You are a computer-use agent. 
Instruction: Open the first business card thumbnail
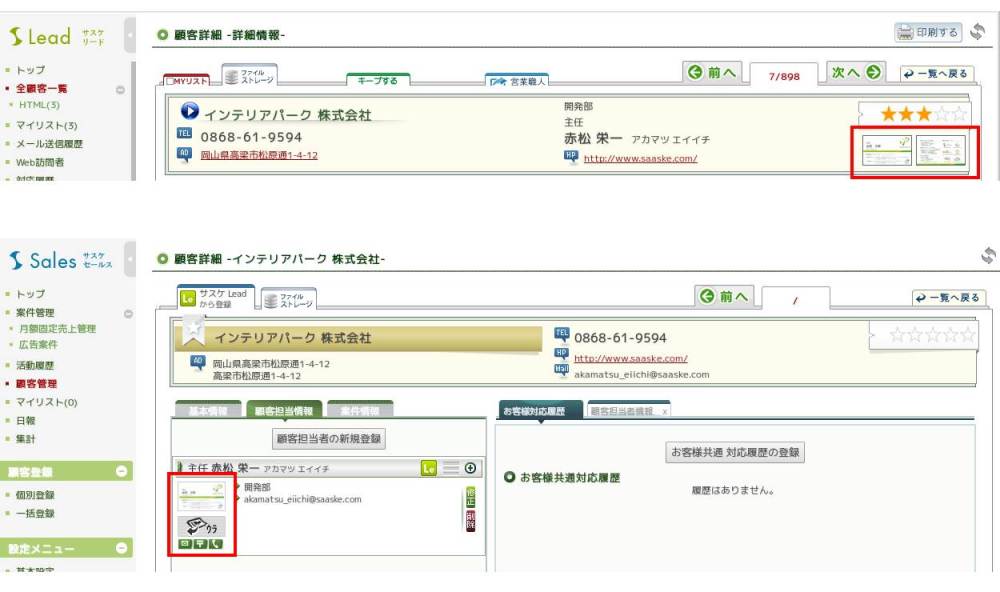[x=887, y=152]
